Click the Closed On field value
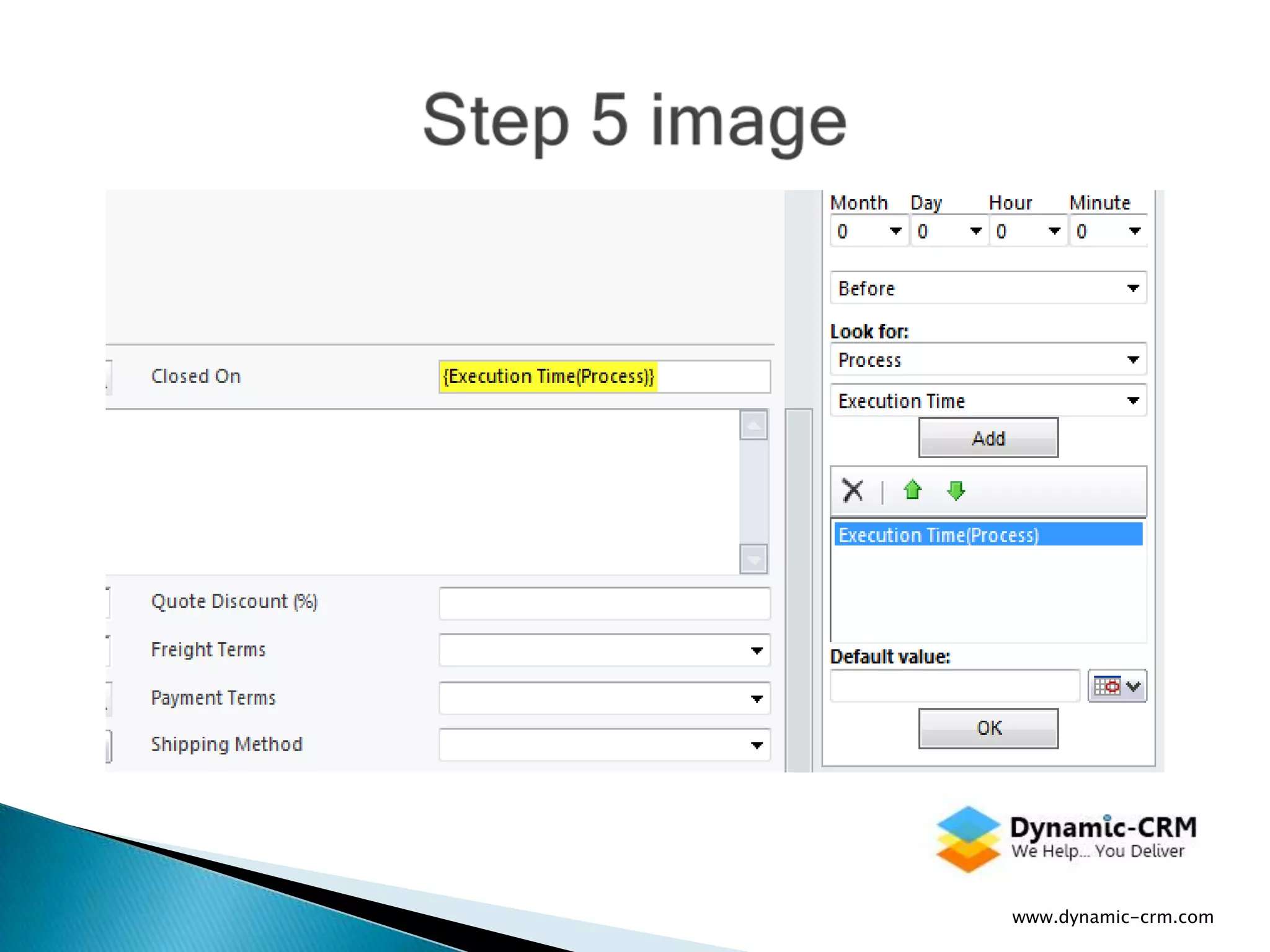 point(605,376)
